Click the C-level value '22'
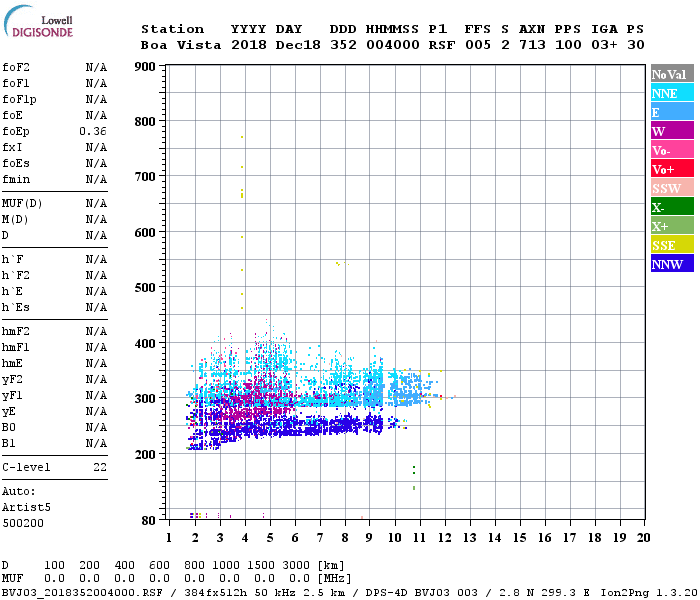Image resolution: width=700 pixels, height=600 pixels. coord(100,467)
